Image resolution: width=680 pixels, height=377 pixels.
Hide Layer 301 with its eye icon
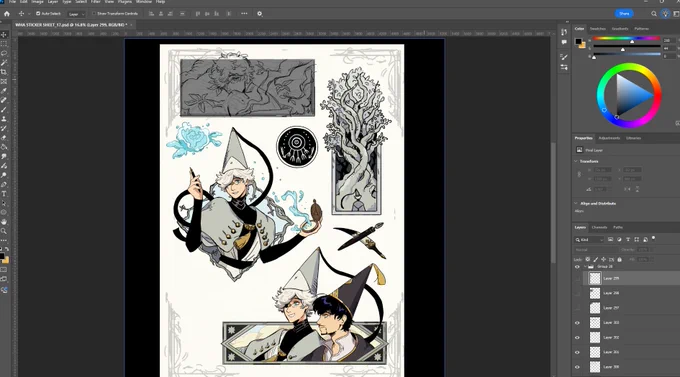tap(577, 352)
